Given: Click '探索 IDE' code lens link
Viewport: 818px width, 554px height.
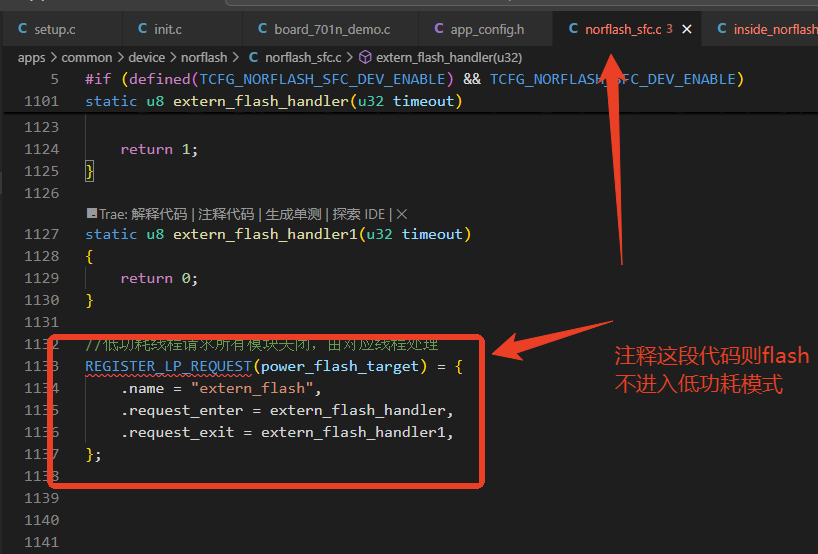Looking at the screenshot, I should 358,214.
